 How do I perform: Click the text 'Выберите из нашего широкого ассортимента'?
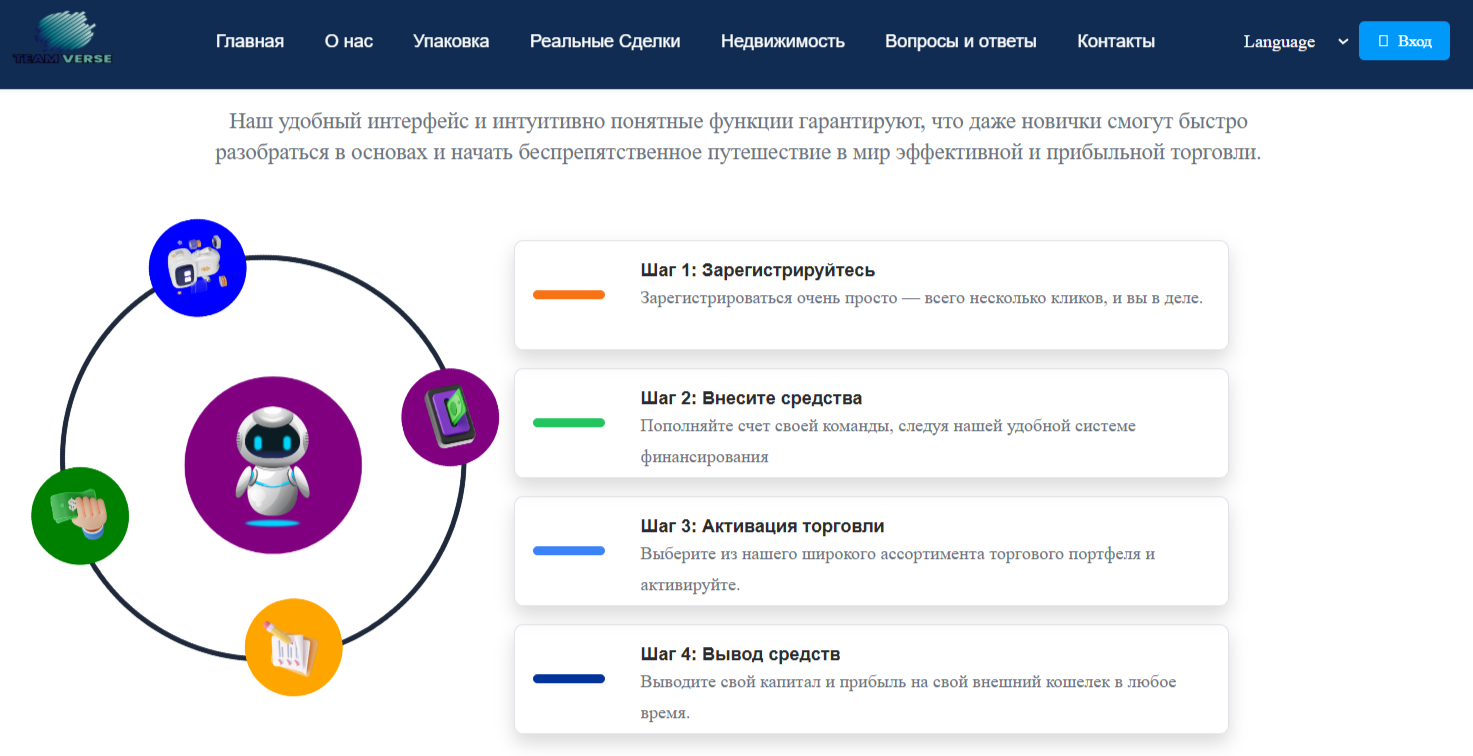click(x=812, y=554)
